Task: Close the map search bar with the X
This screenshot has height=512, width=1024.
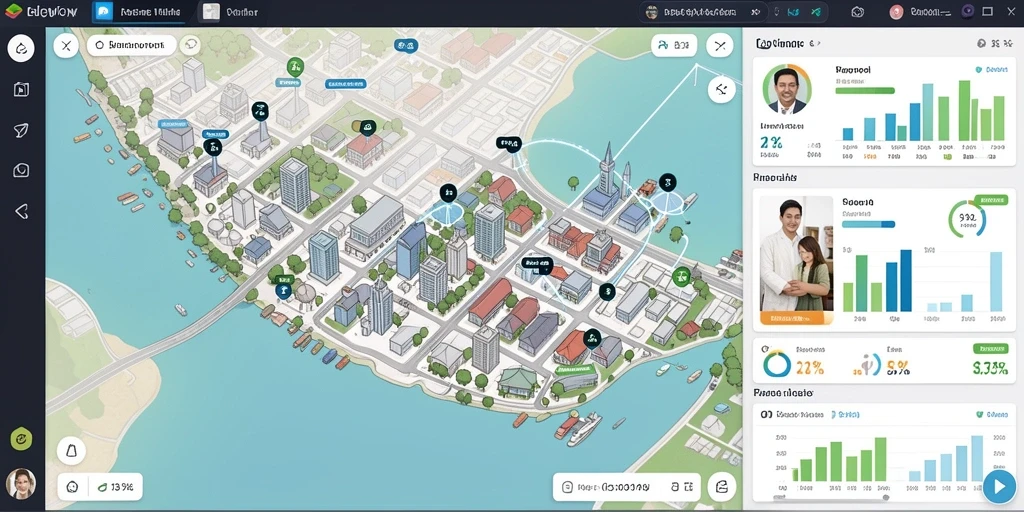Action: (66, 46)
